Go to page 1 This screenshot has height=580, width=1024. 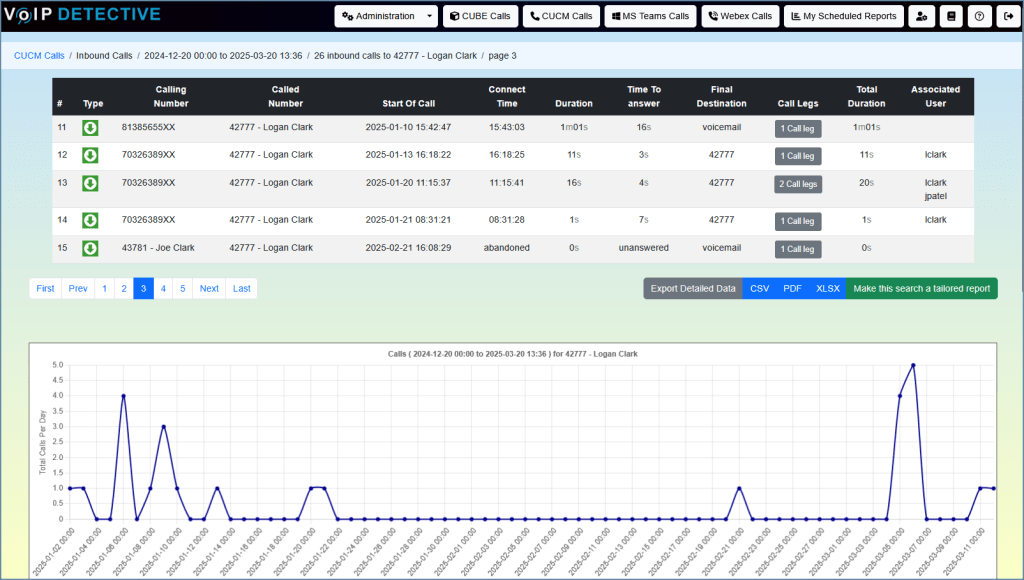click(x=104, y=289)
